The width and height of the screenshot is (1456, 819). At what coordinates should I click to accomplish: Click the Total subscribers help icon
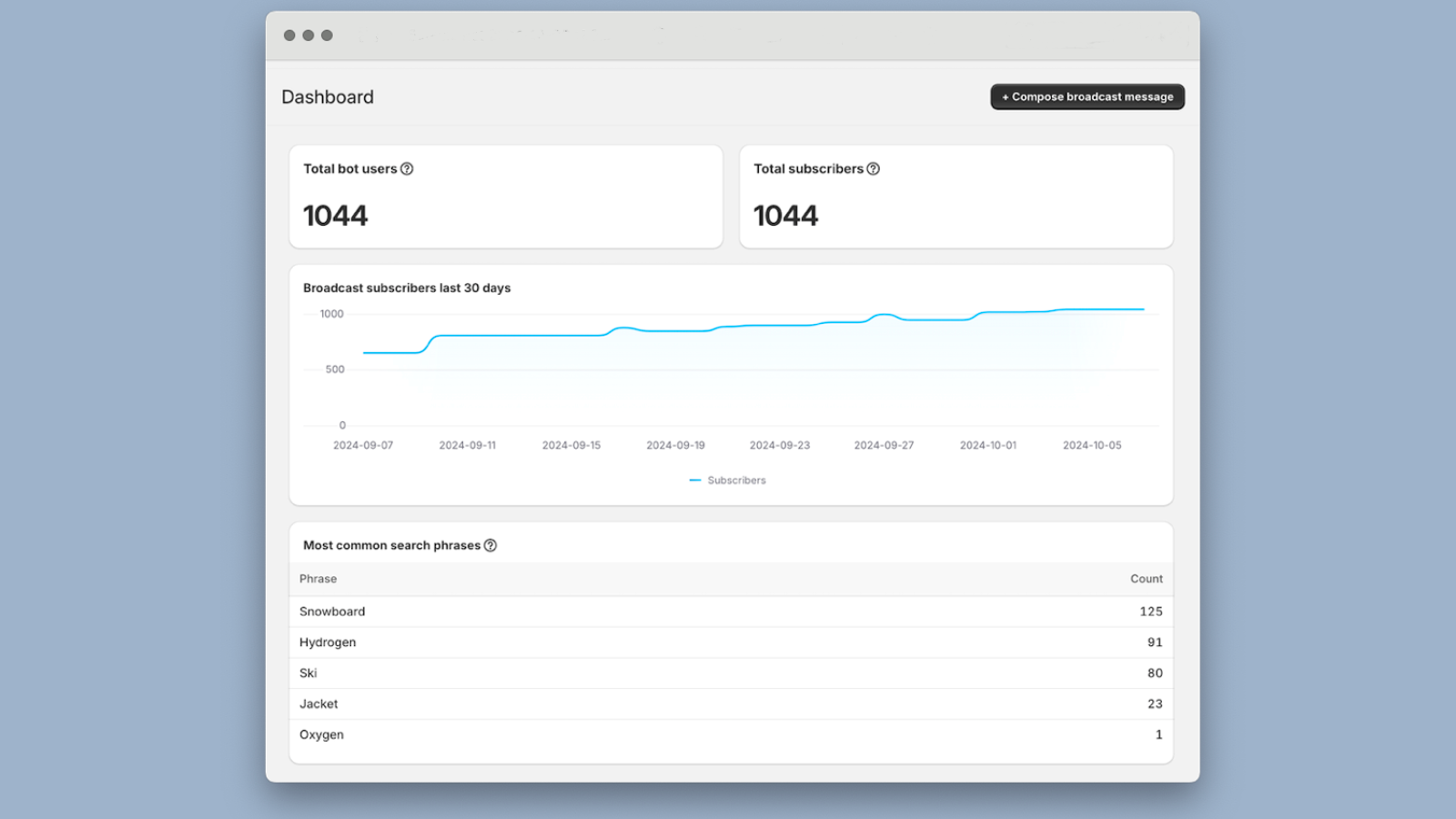click(873, 168)
